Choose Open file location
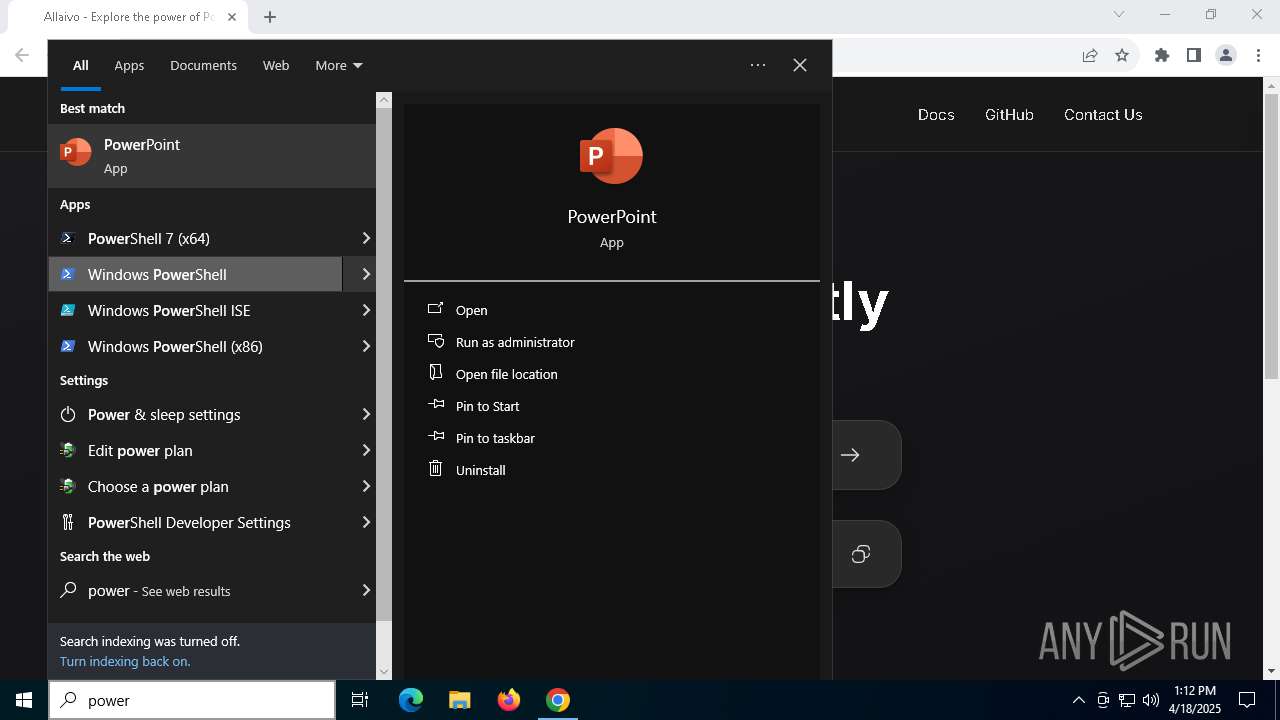Viewport: 1280px width, 720px height. tap(493, 374)
